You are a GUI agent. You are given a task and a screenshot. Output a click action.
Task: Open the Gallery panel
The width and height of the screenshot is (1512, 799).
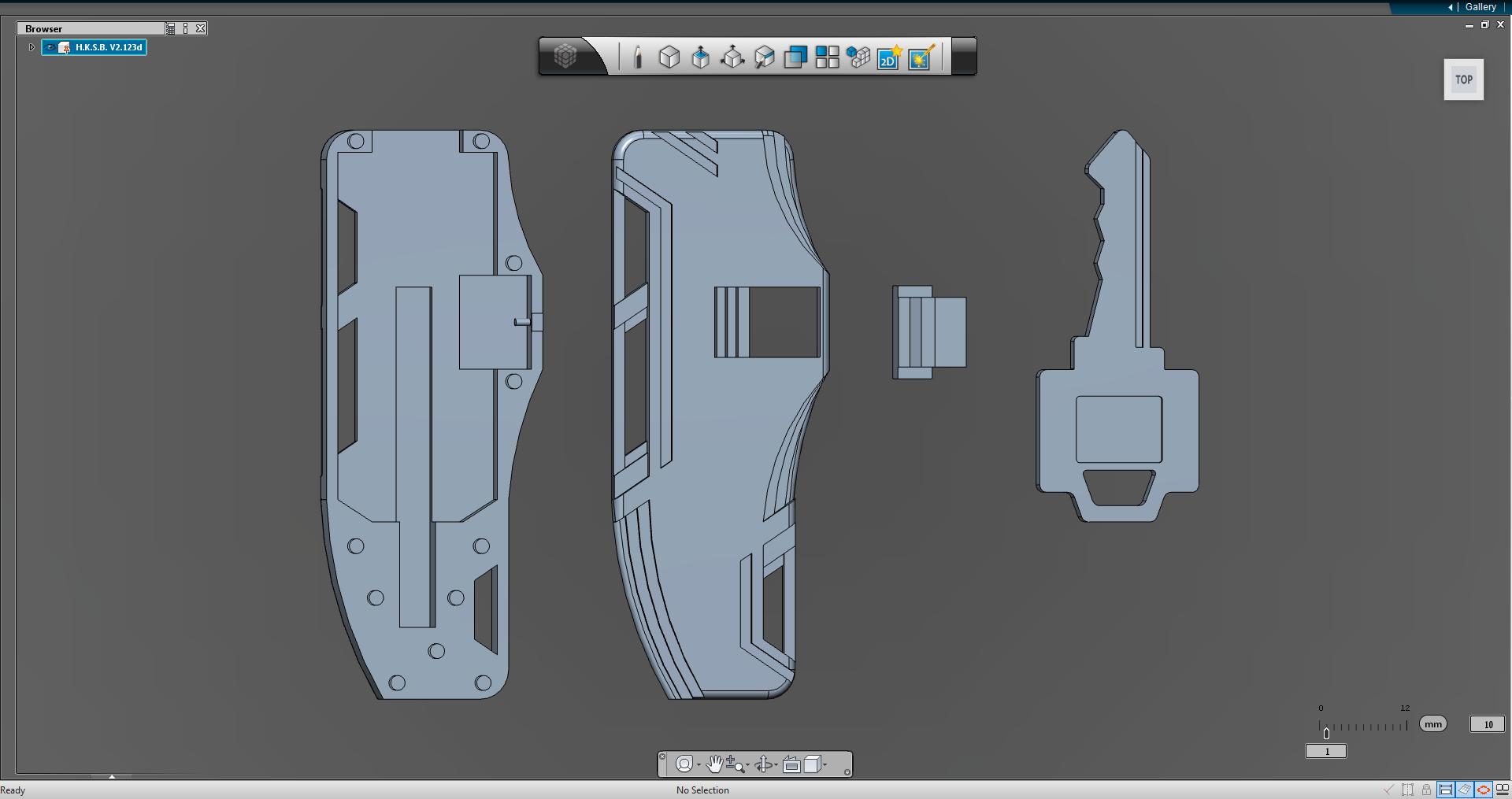coord(1480,7)
